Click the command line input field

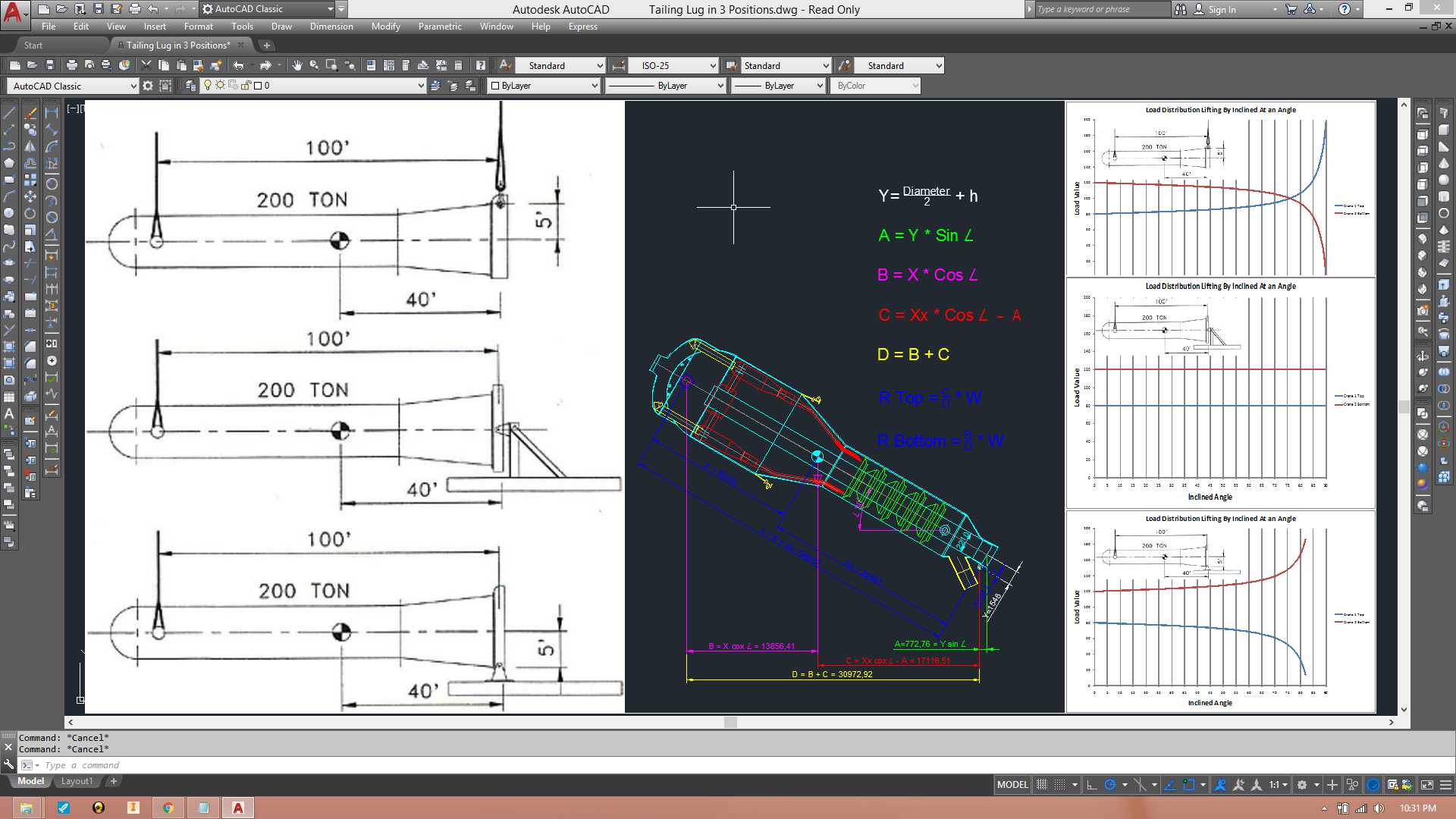(728, 765)
